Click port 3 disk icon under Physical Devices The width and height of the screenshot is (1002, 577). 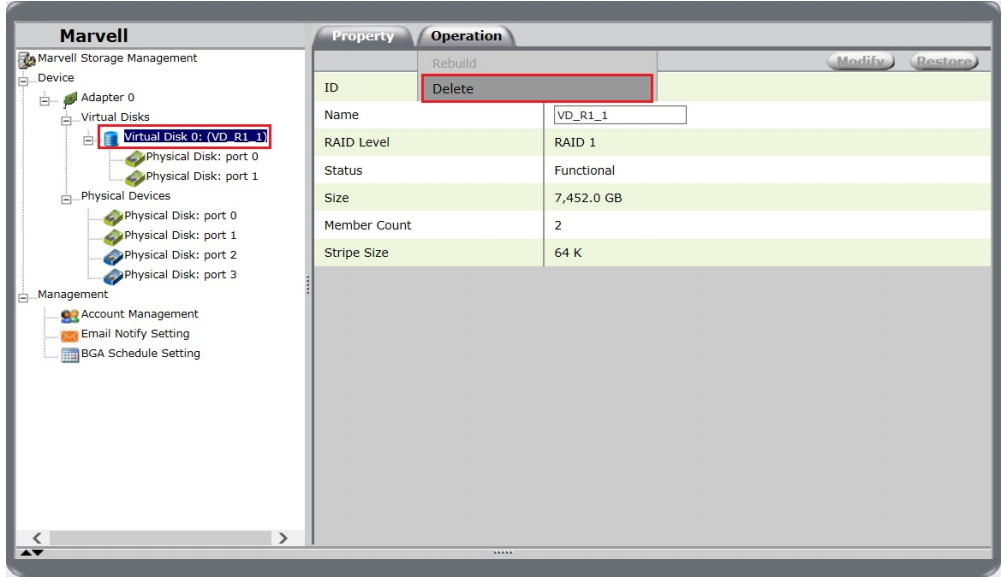(110, 275)
